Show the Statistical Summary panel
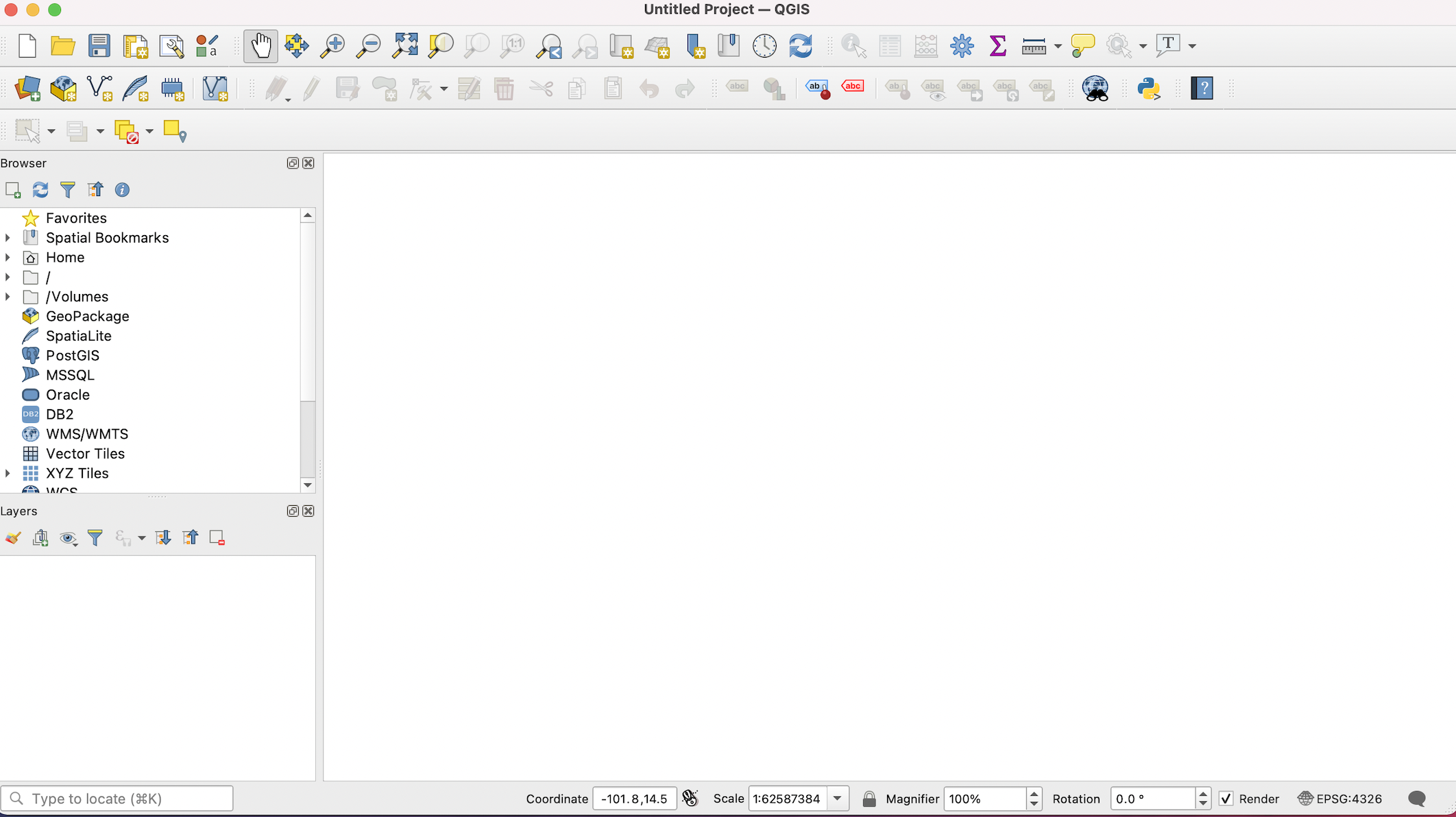The height and width of the screenshot is (817, 1456). tap(997, 45)
